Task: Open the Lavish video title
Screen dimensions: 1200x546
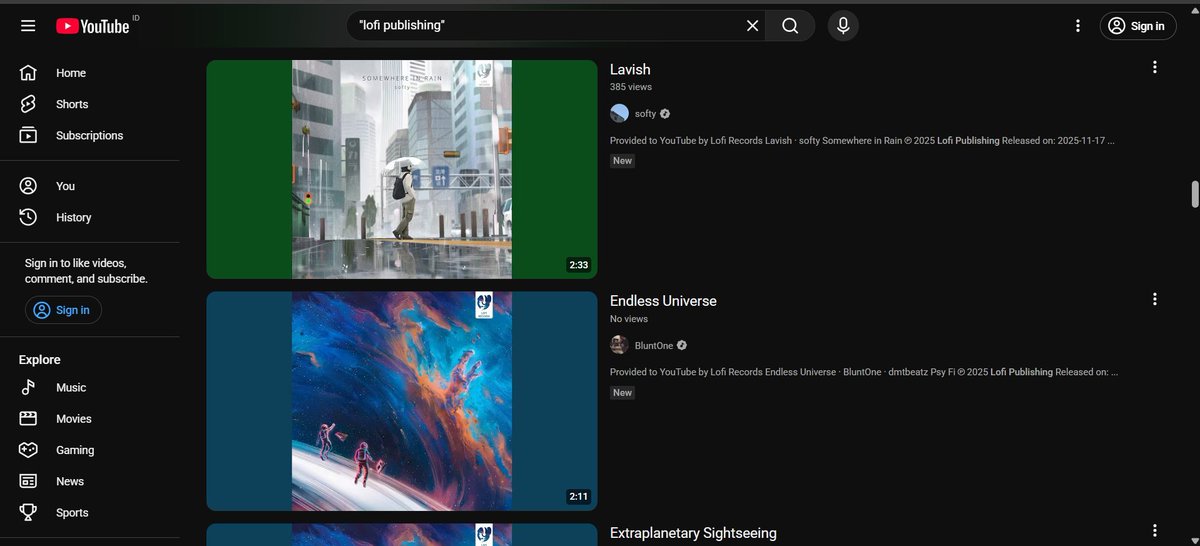Action: pyautogui.click(x=630, y=69)
